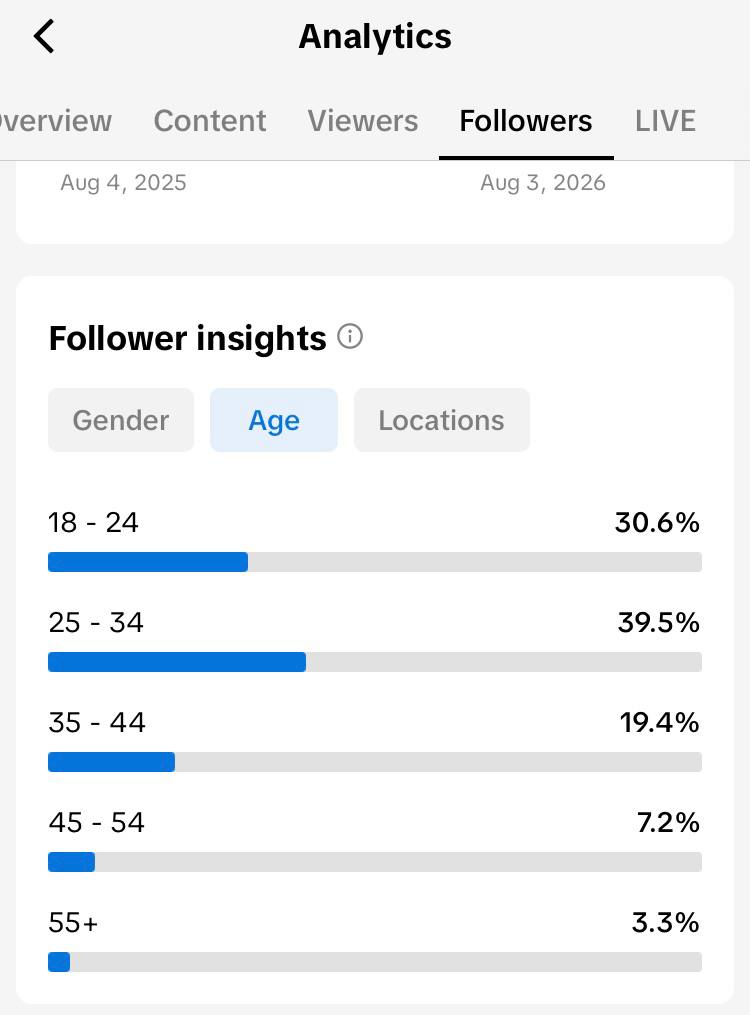
Task: Click the 45 - 54 progress bar
Action: [375, 862]
